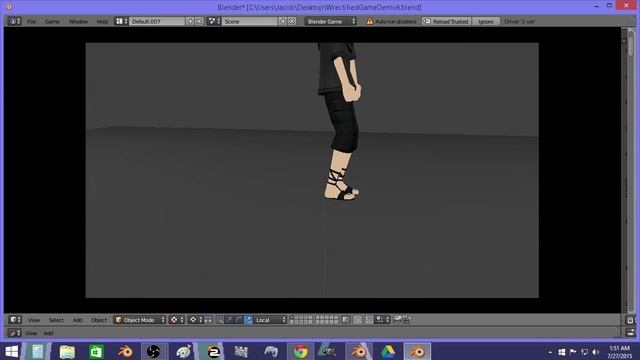Screen dimensions: 640x360
Task: Open the scene browse icon
Action: [x=214, y=21]
